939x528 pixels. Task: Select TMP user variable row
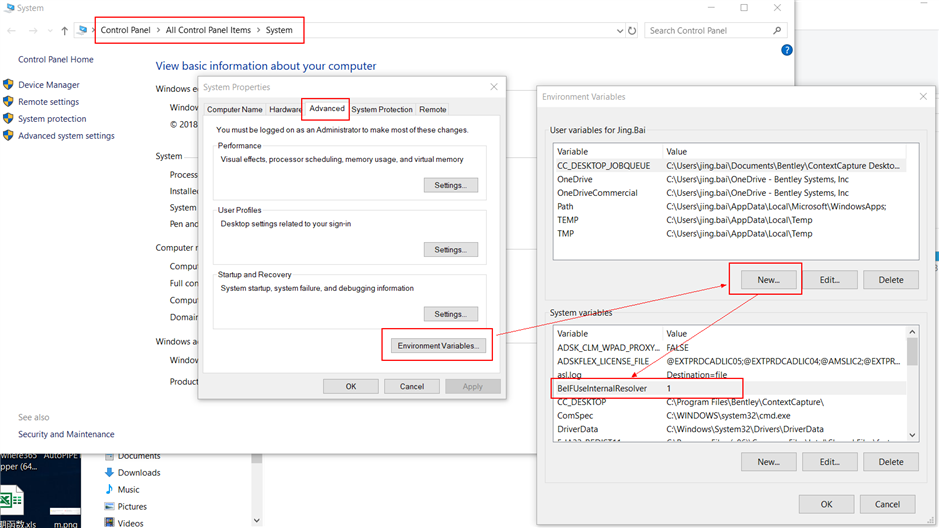click(x=729, y=233)
